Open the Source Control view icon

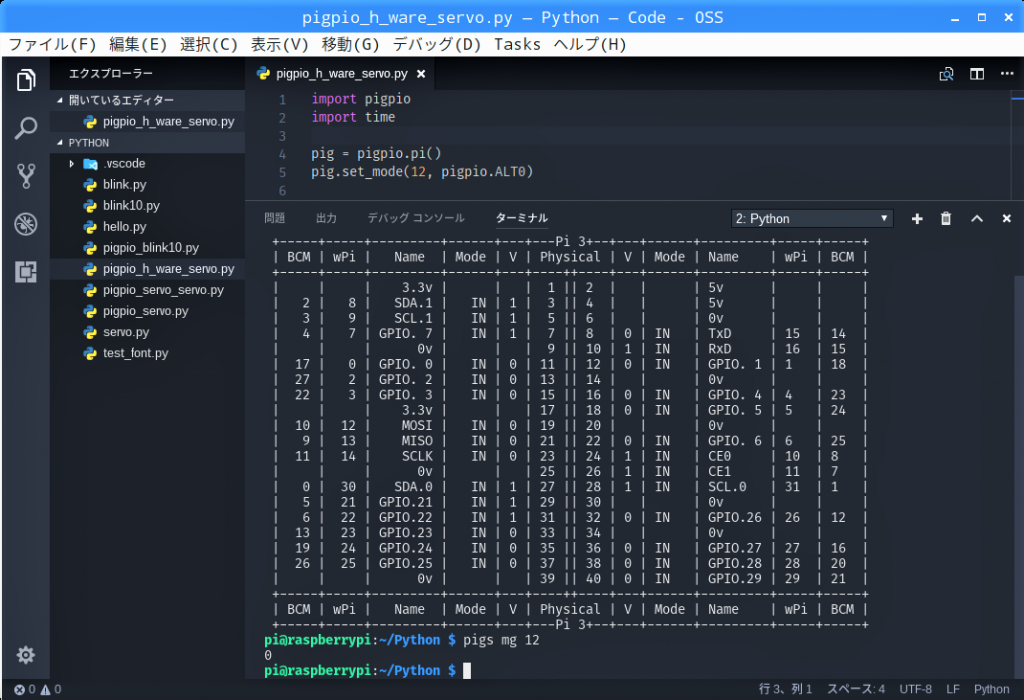click(26, 176)
